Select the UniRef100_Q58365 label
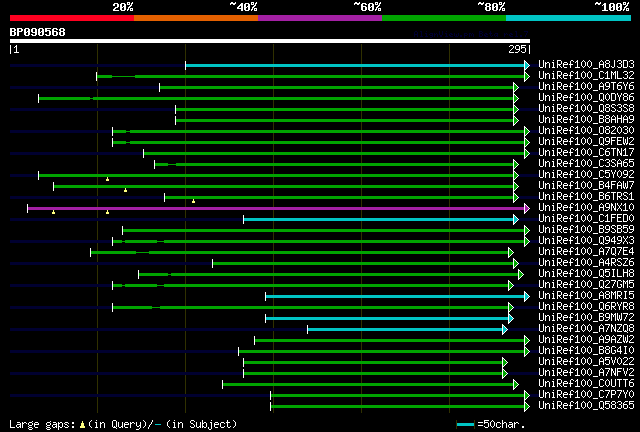 586,406
